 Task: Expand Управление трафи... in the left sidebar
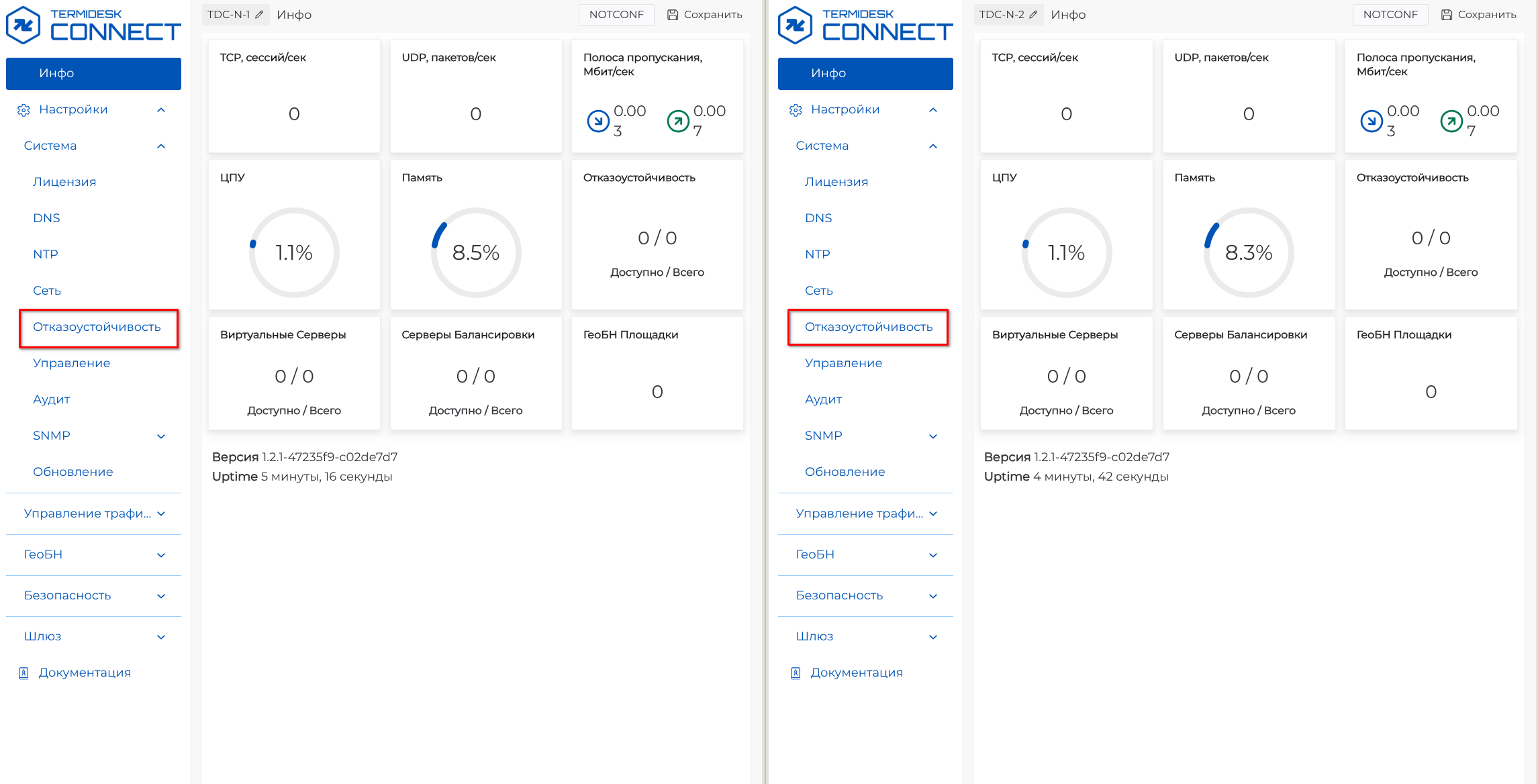point(161,514)
